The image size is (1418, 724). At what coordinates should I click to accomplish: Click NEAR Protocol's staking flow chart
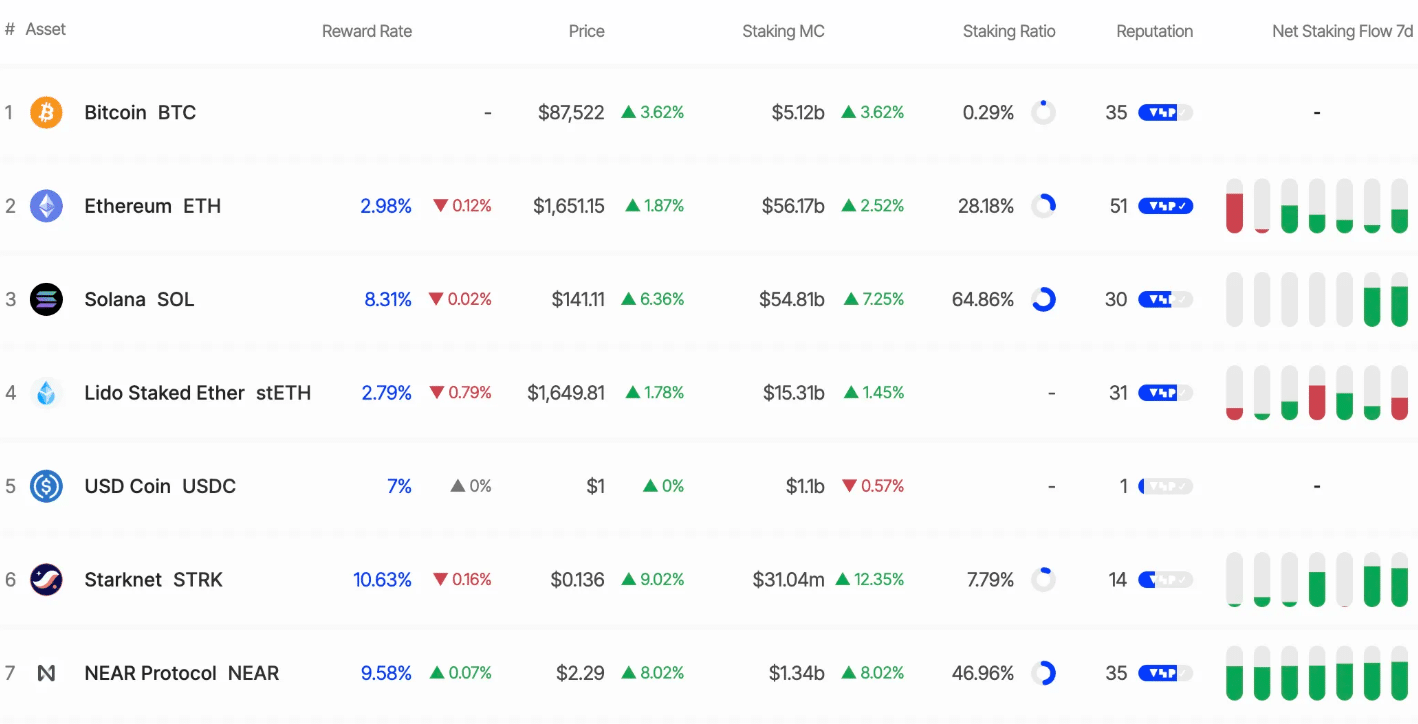click(1317, 673)
